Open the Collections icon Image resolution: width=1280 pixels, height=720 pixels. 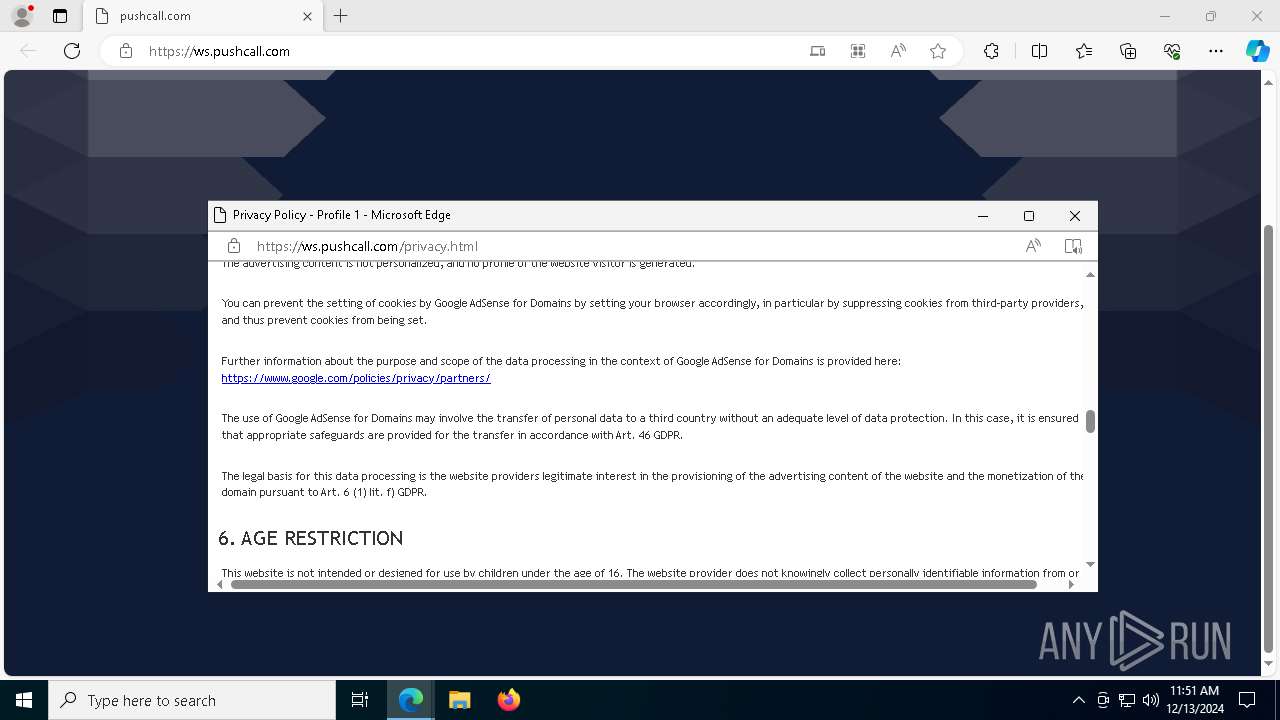1128,51
